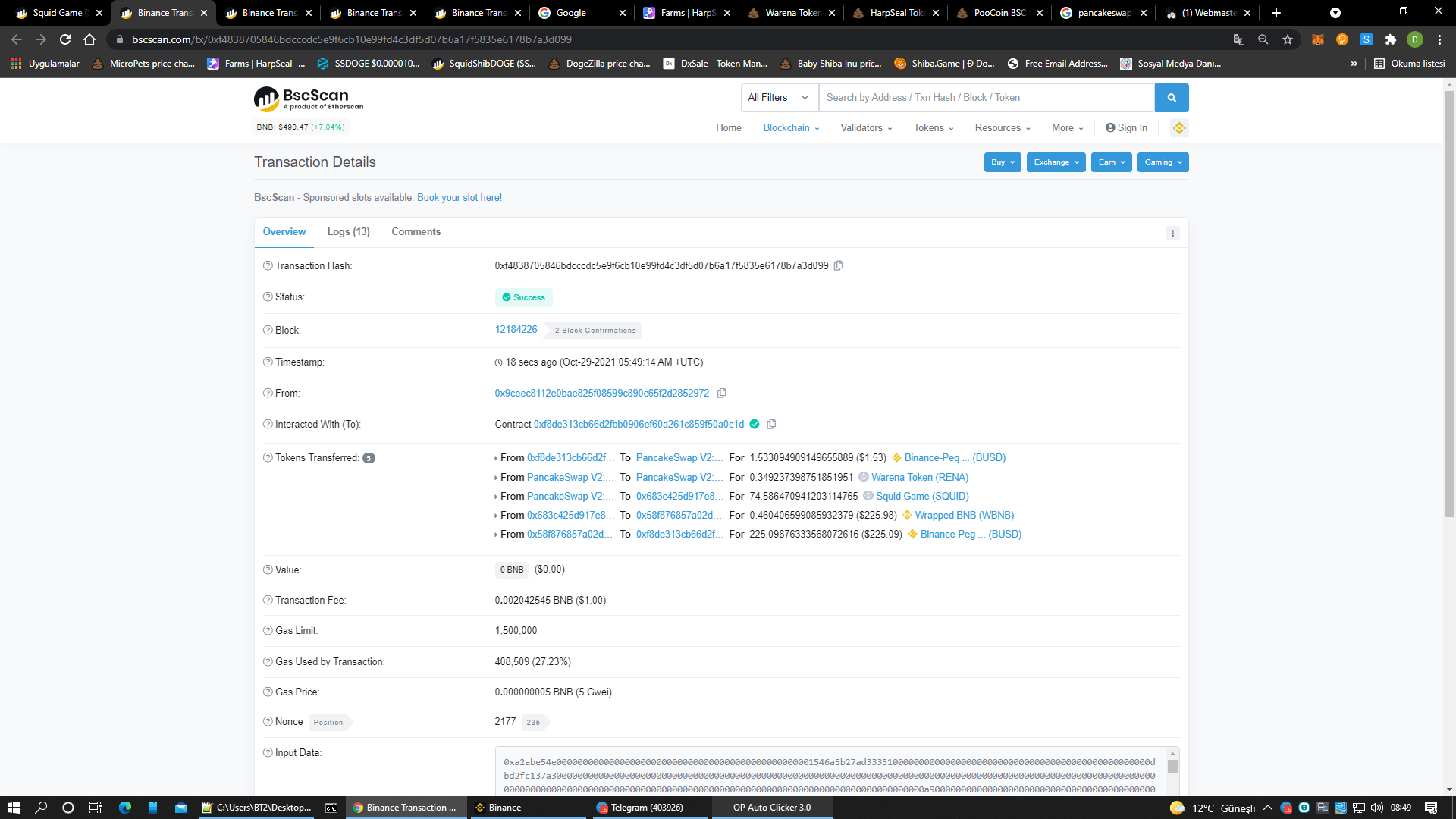Open the MetaMask fox extension

1318,39
